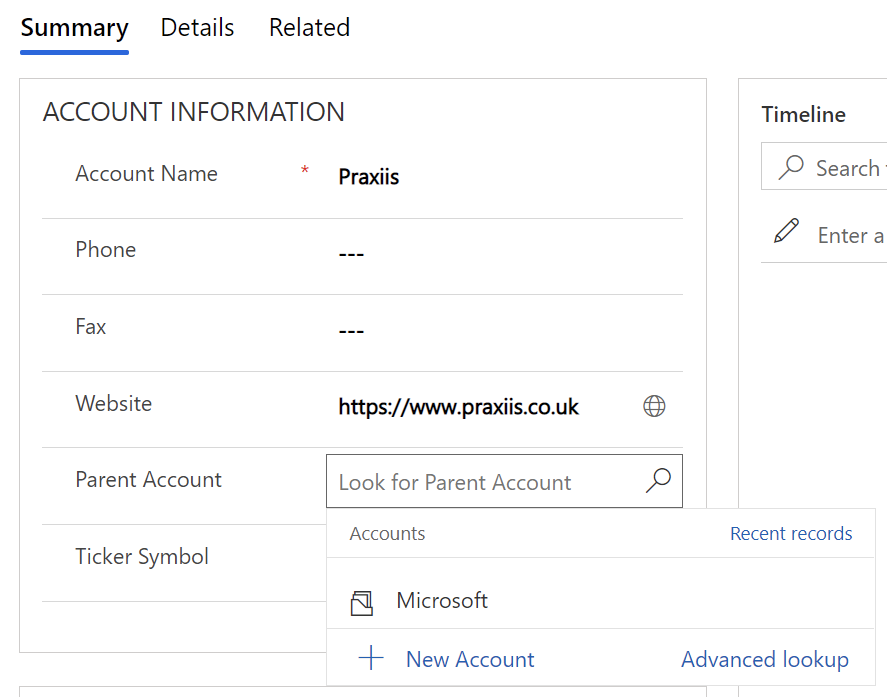The height and width of the screenshot is (697, 887).
Task: Click the Timeline search magnifier icon
Action: pos(791,167)
